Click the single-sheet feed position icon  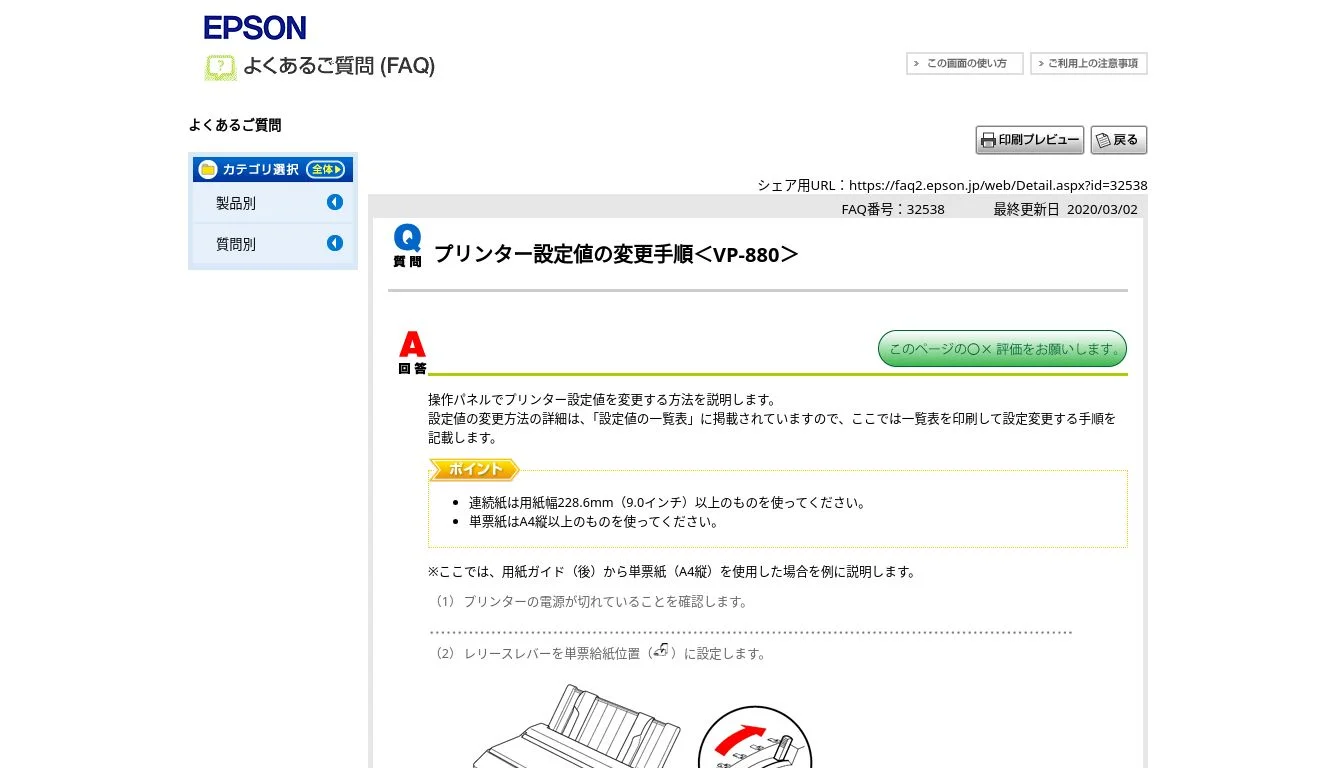[x=661, y=651]
